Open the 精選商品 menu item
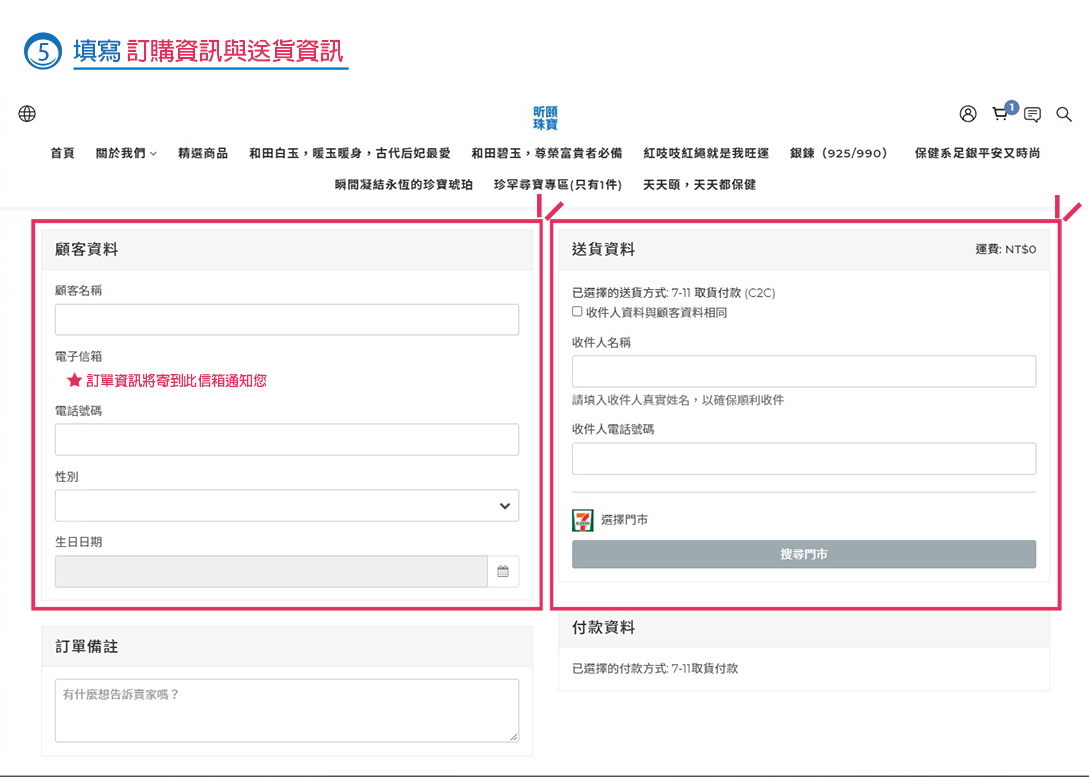Viewport: 1089px width, 777px height. coord(203,154)
